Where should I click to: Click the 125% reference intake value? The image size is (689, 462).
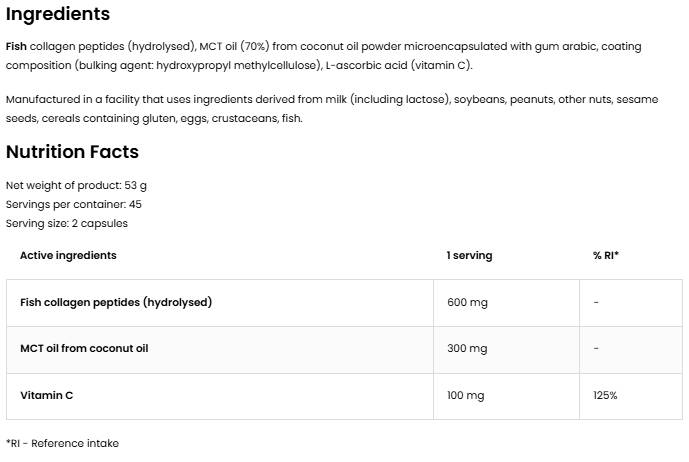click(x=605, y=396)
